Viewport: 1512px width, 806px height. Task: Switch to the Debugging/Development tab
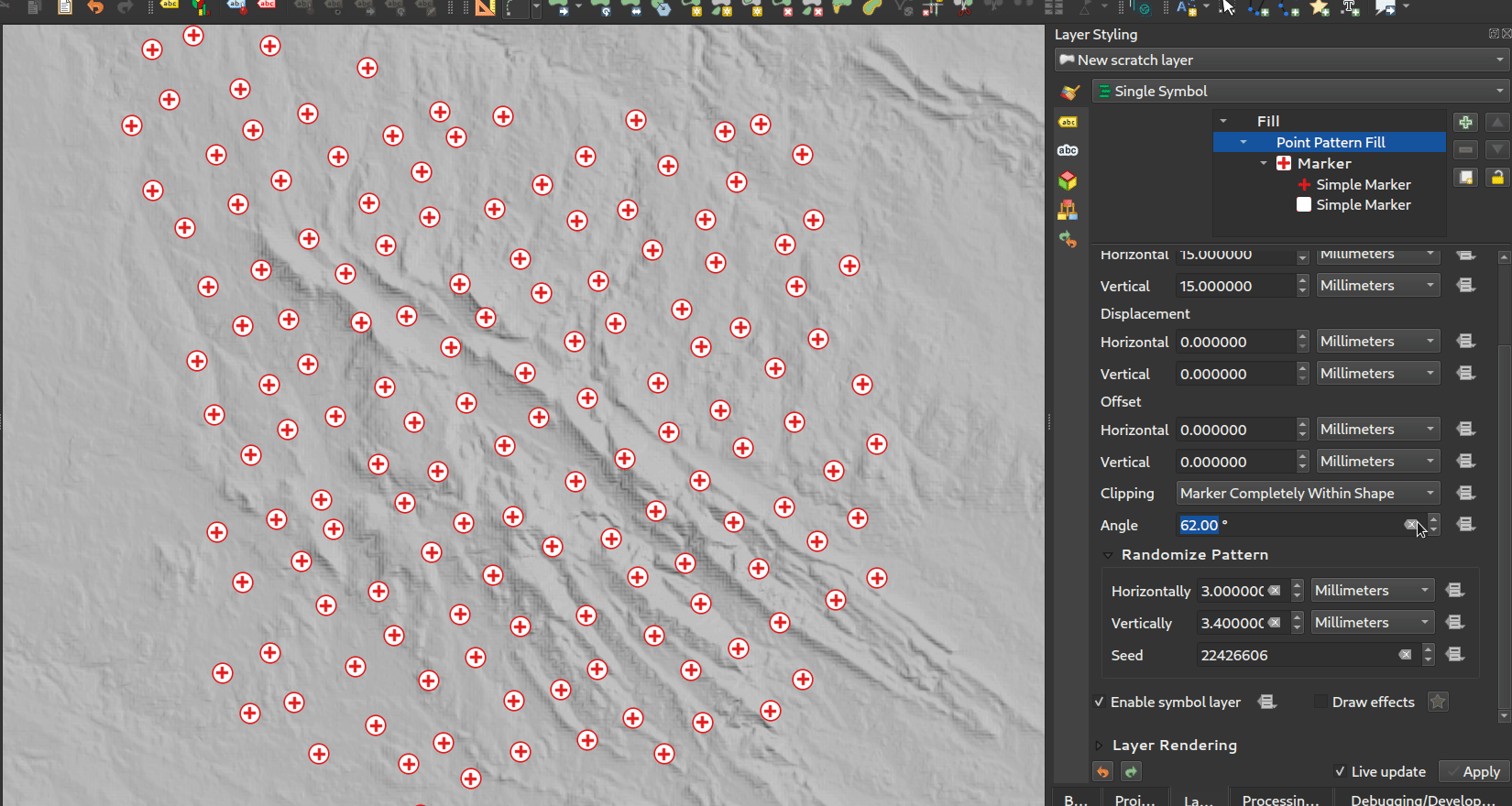coord(1422,800)
